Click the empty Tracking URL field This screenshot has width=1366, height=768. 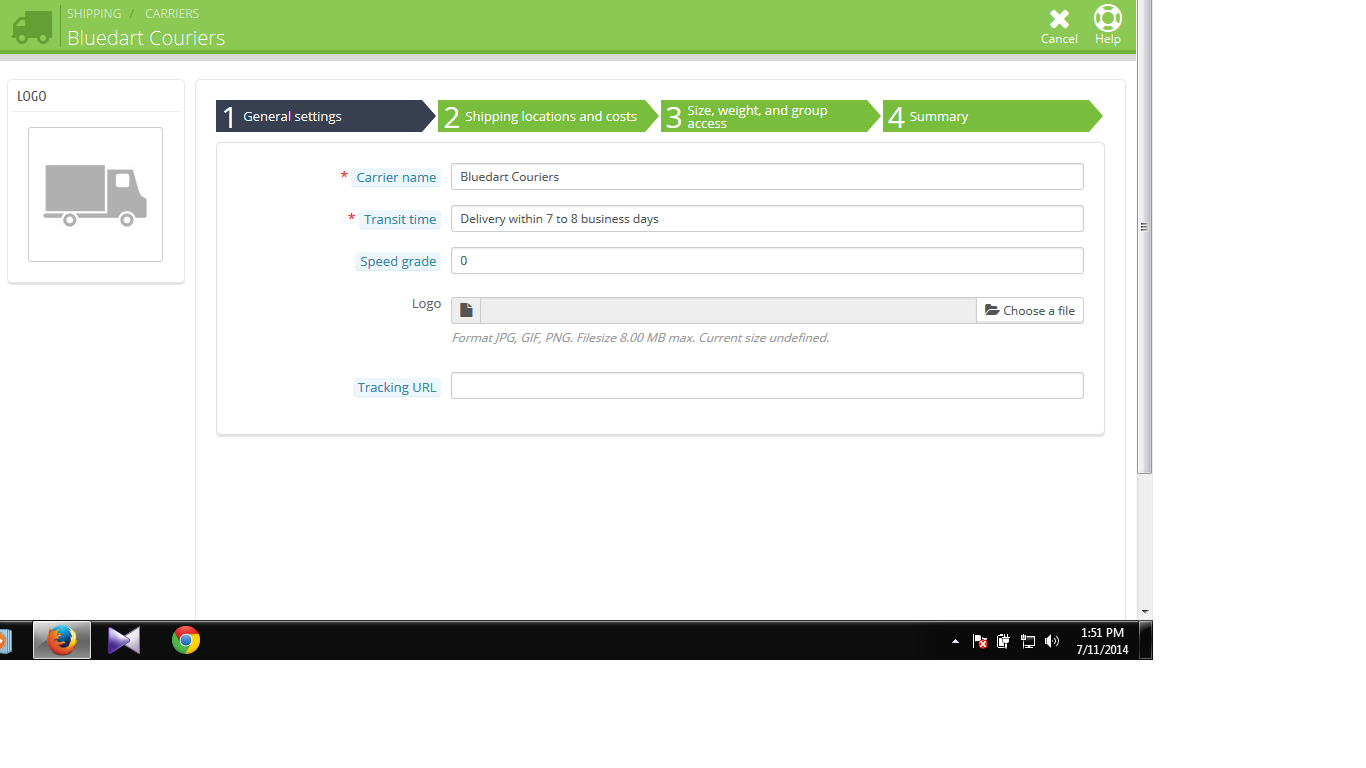[x=767, y=386]
